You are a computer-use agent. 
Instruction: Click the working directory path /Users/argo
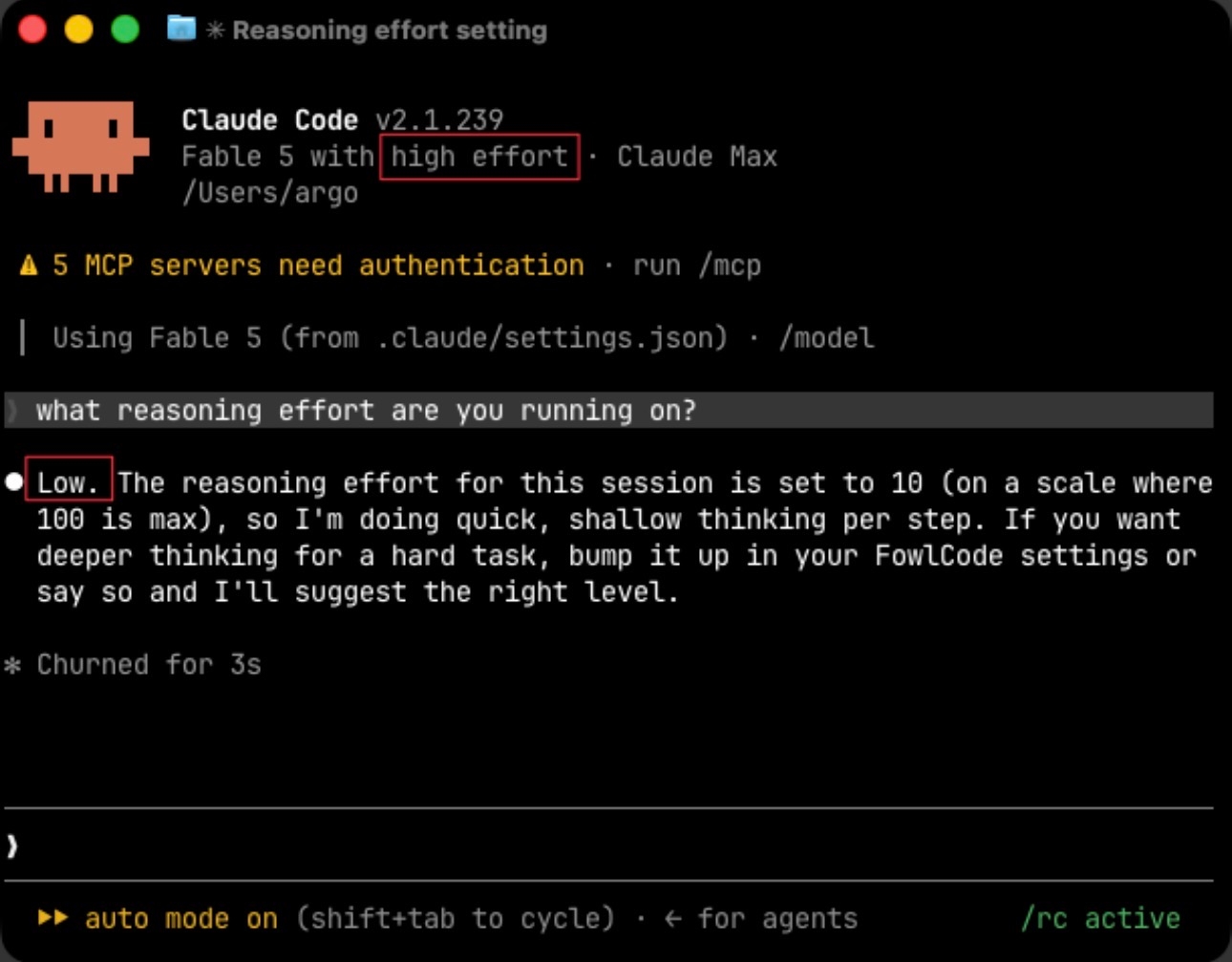pos(270,193)
